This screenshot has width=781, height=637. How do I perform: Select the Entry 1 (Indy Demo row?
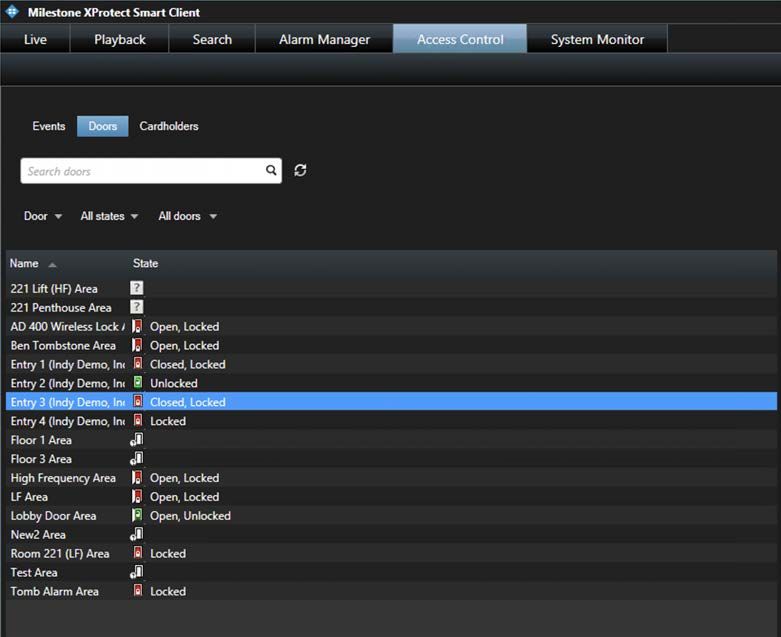coord(391,364)
